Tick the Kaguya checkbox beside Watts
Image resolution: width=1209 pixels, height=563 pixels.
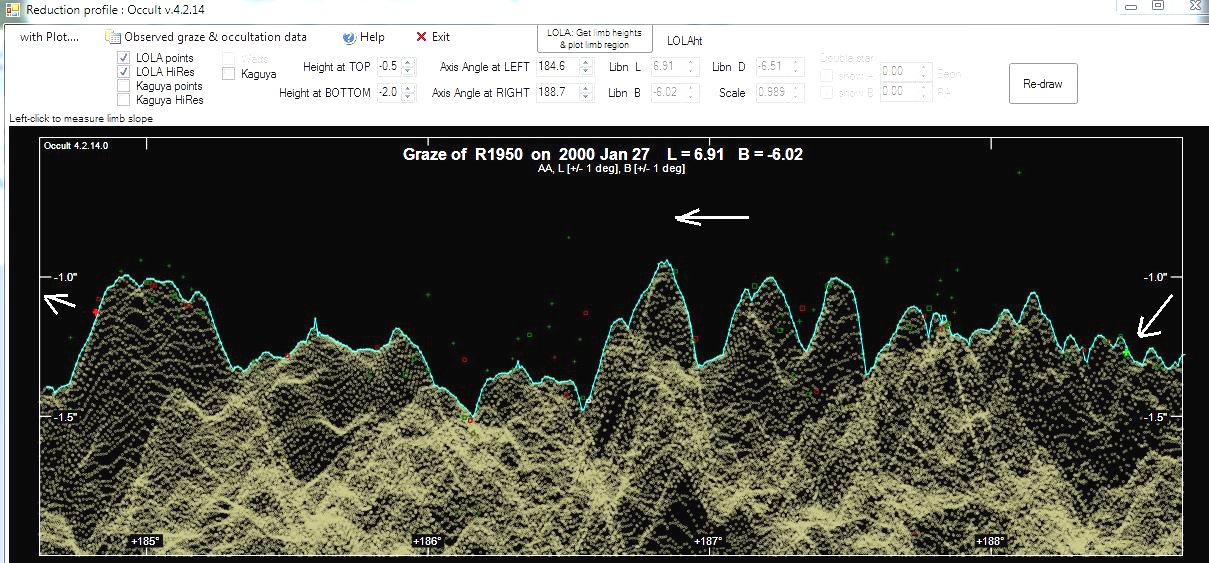coord(229,73)
